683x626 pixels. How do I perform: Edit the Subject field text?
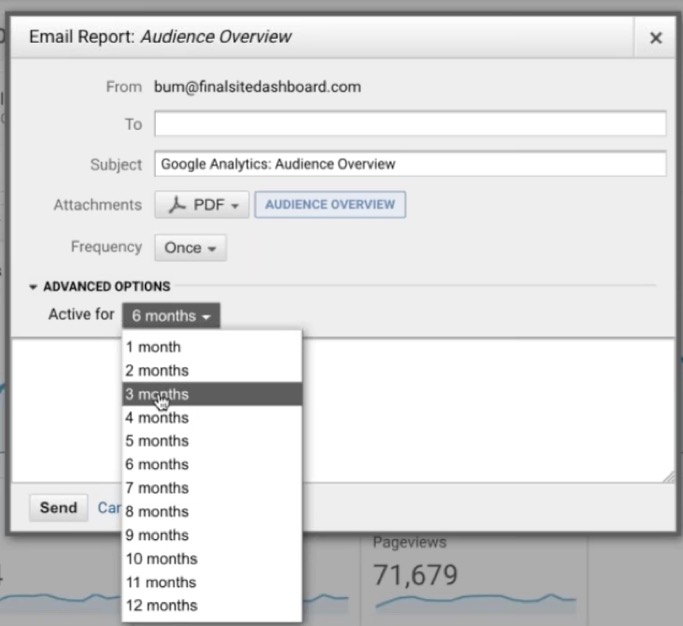pos(410,164)
